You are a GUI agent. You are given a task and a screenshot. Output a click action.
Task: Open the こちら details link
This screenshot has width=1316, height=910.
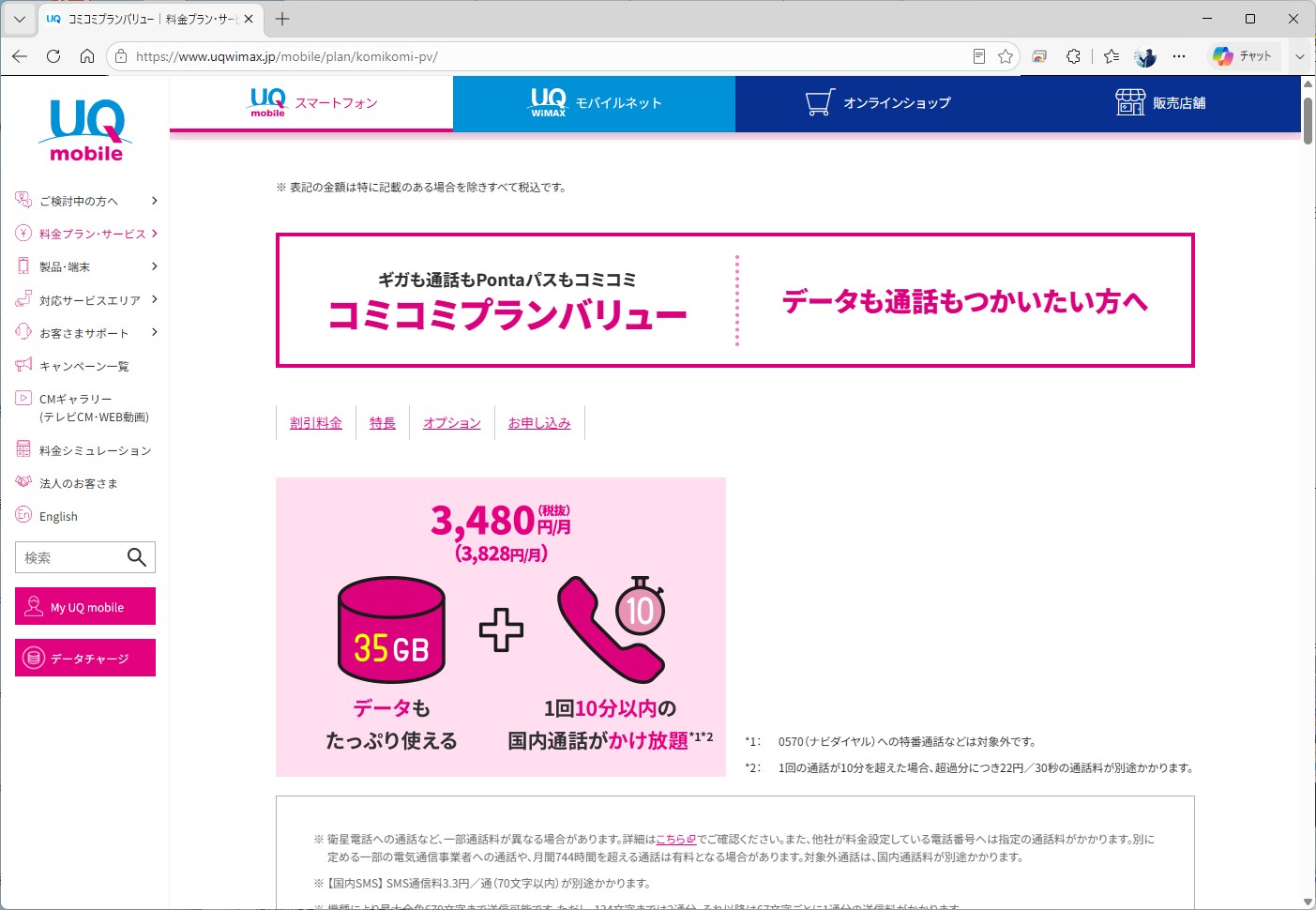tap(675, 840)
